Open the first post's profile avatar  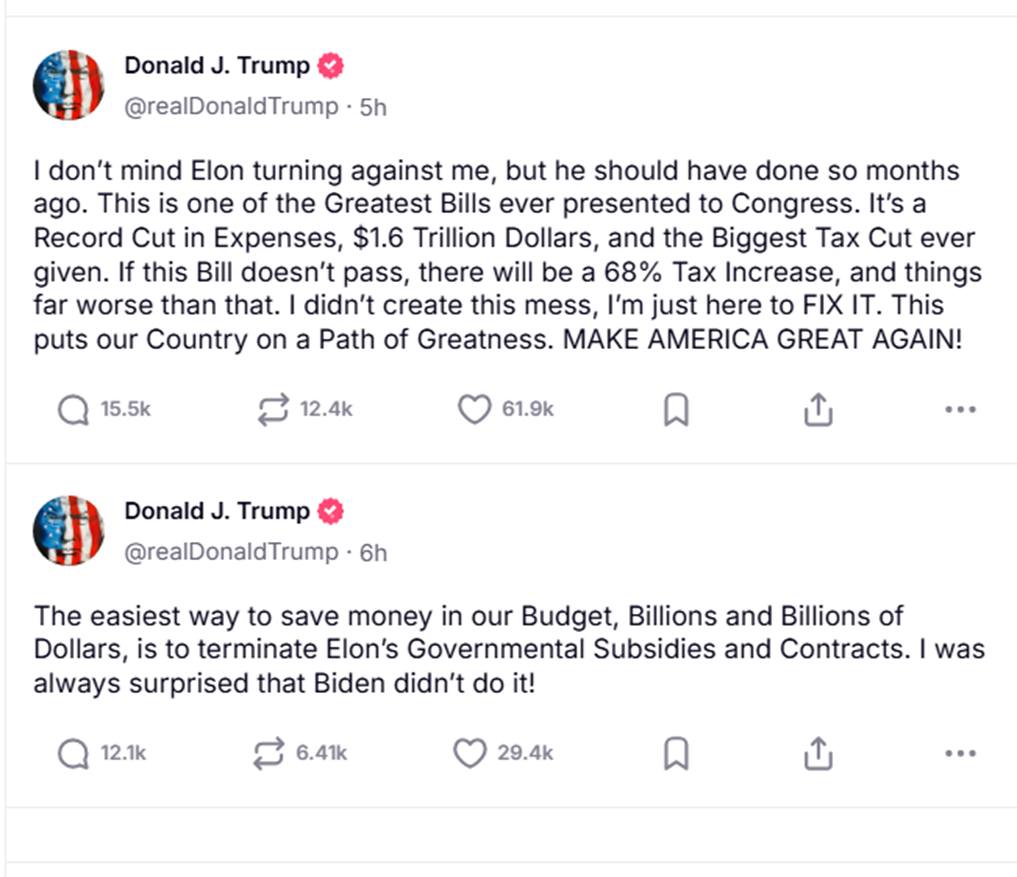tap(69, 85)
